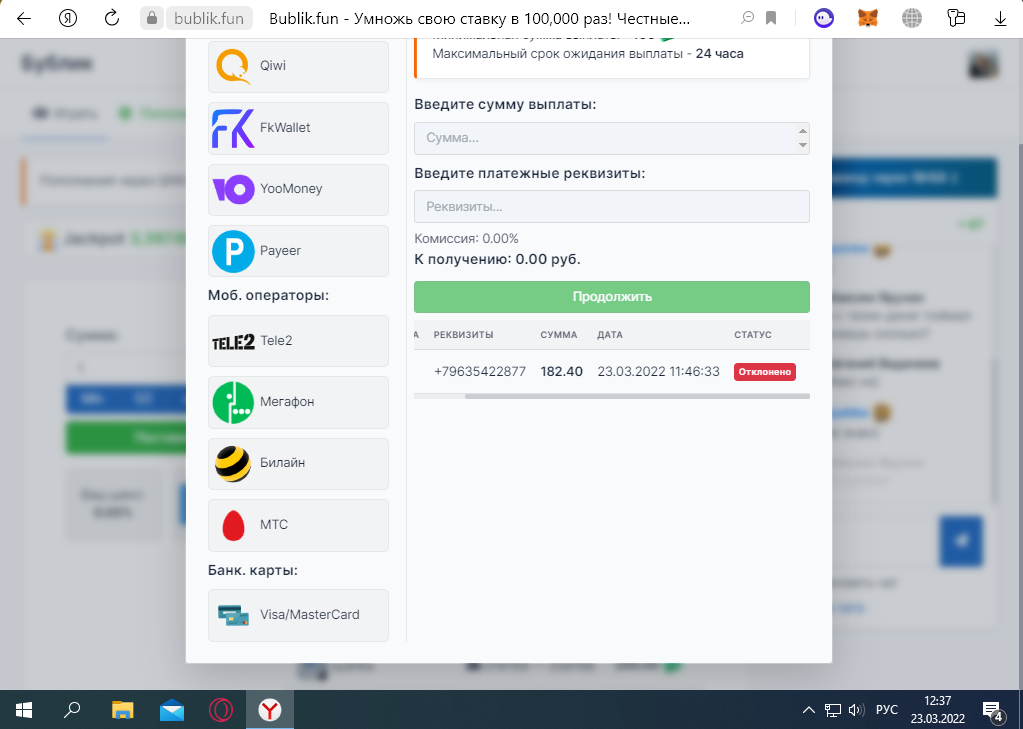Open the MetaMask fox extension

pyautogui.click(x=868, y=18)
